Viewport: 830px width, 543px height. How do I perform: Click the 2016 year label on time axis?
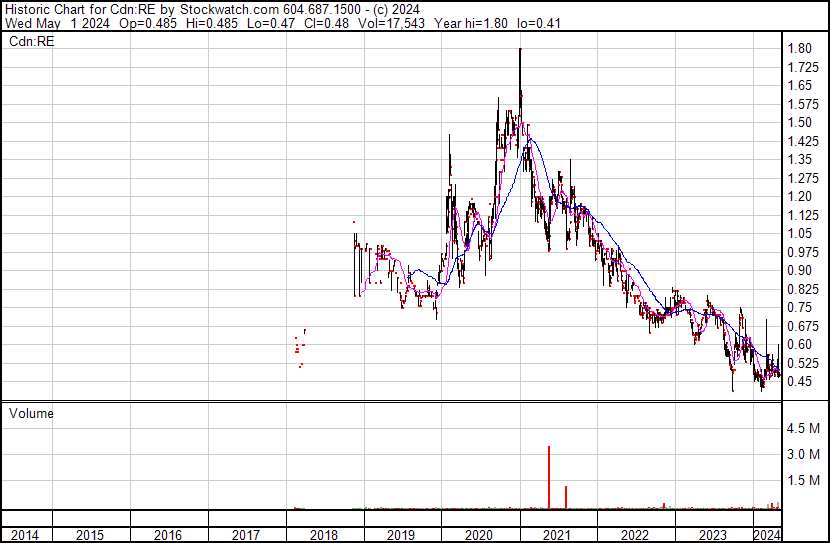click(168, 535)
